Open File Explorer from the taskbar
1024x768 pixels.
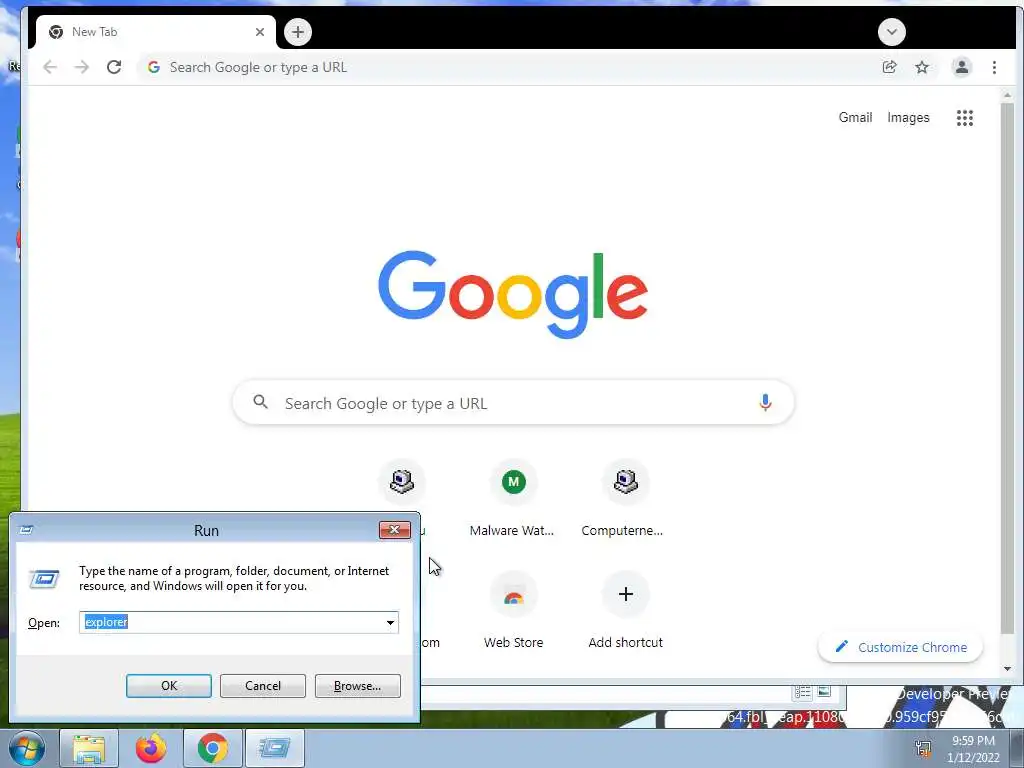89,748
